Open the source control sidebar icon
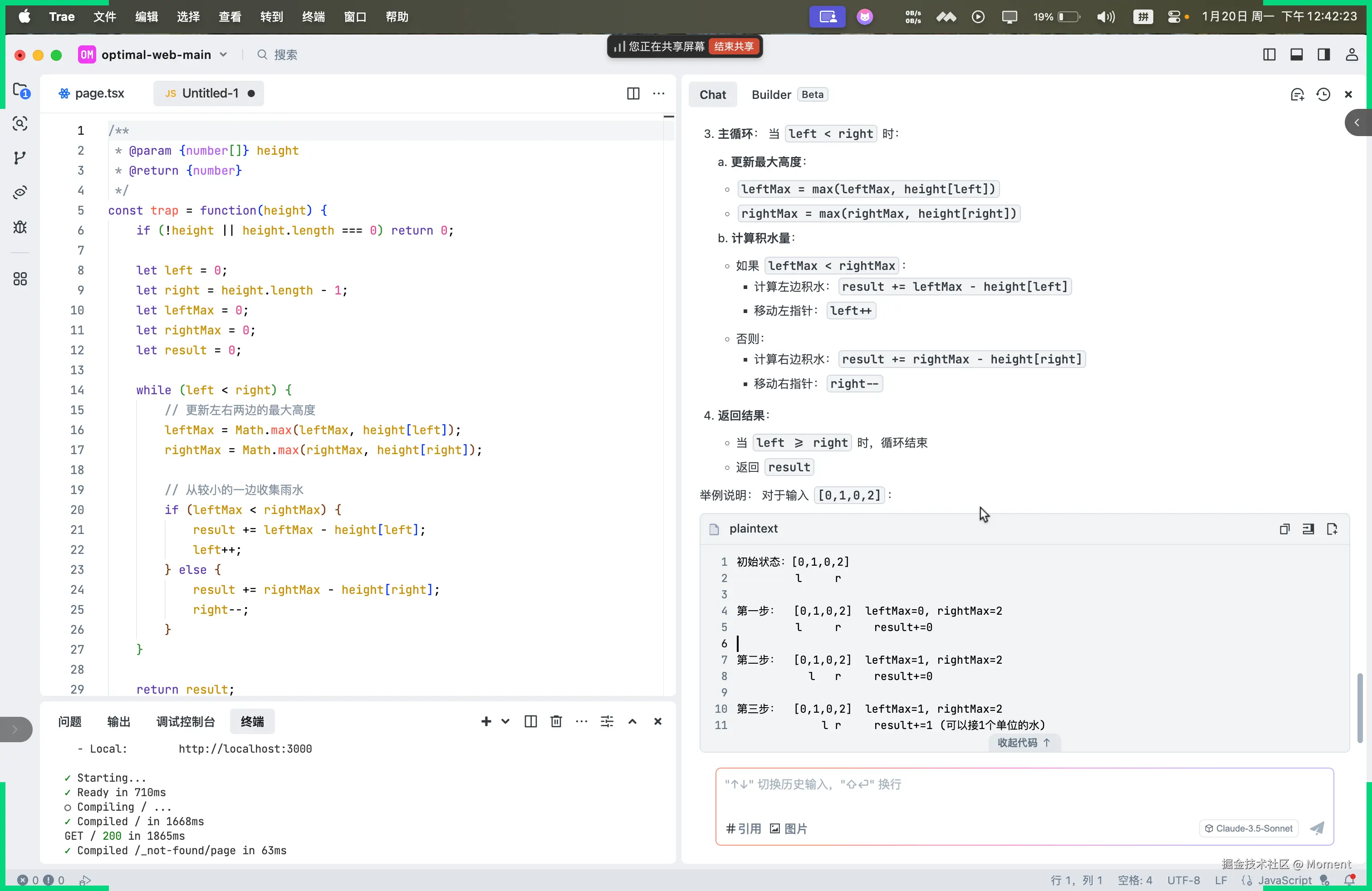1372x891 pixels. pos(20,158)
